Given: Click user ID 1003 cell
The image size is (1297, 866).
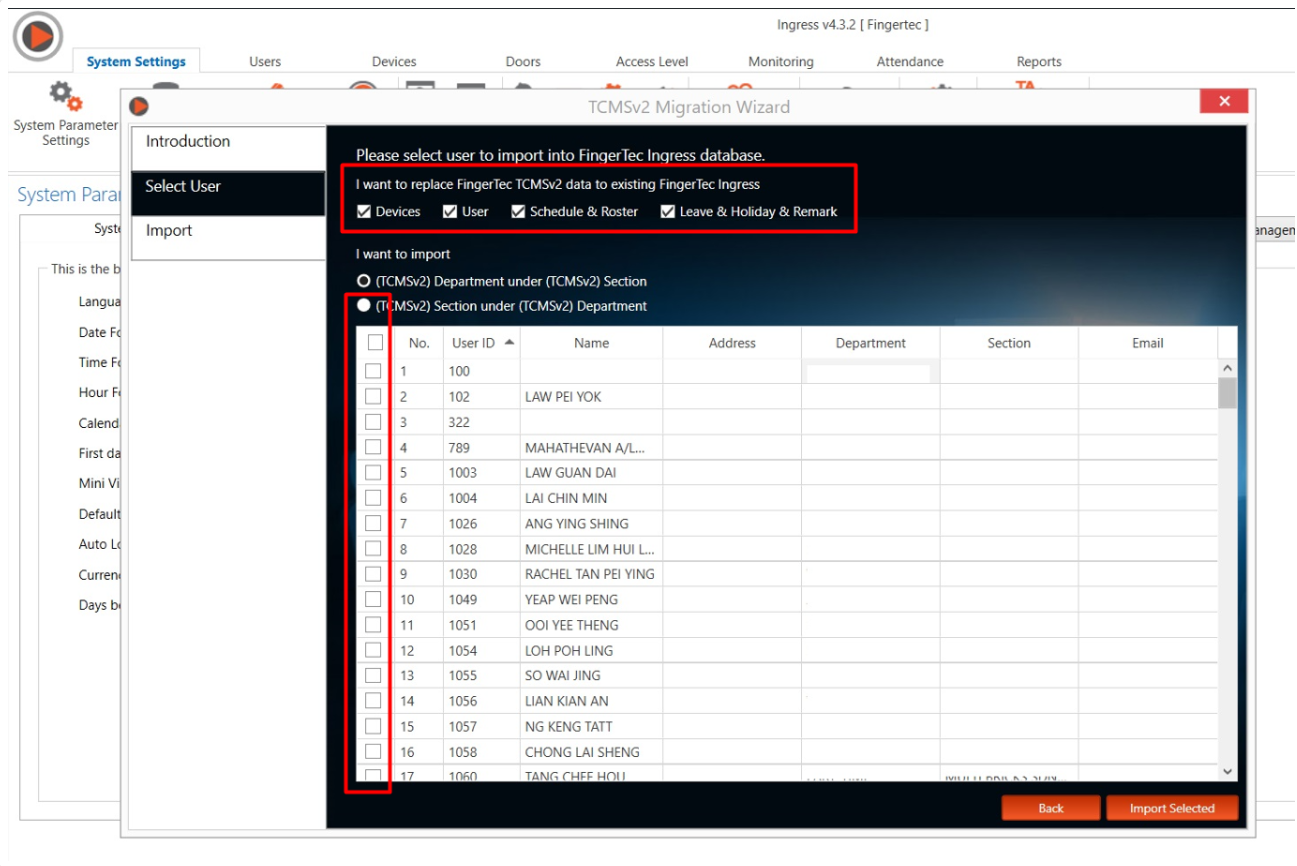Looking at the screenshot, I should 482,473.
